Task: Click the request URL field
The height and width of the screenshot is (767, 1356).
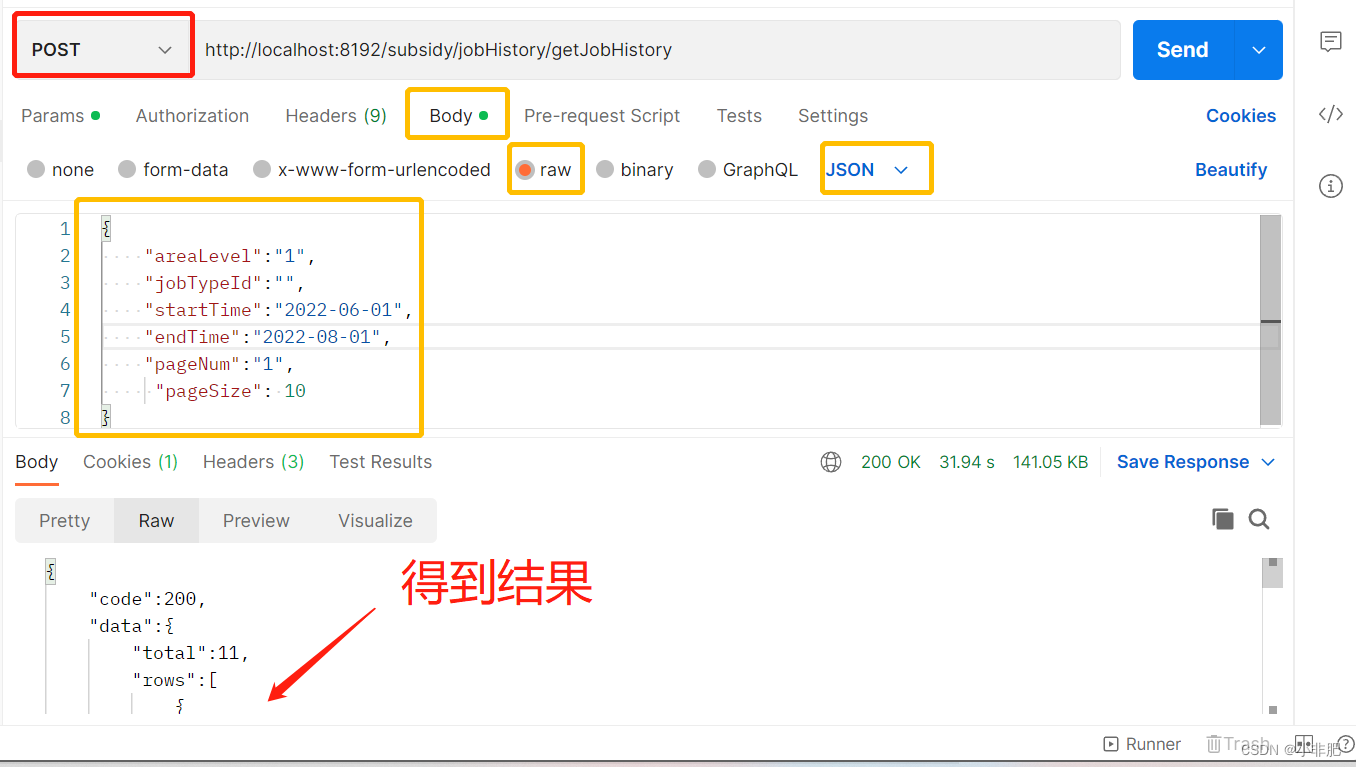Action: click(656, 50)
